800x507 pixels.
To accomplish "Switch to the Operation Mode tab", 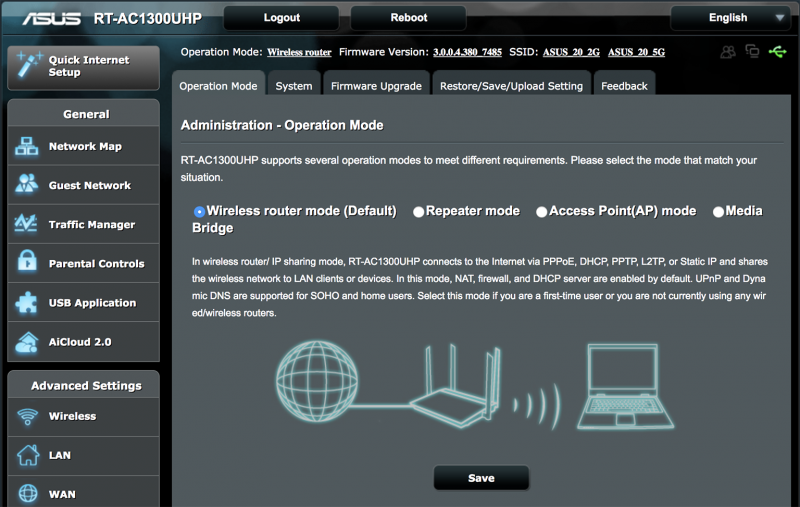I will pyautogui.click(x=218, y=83).
